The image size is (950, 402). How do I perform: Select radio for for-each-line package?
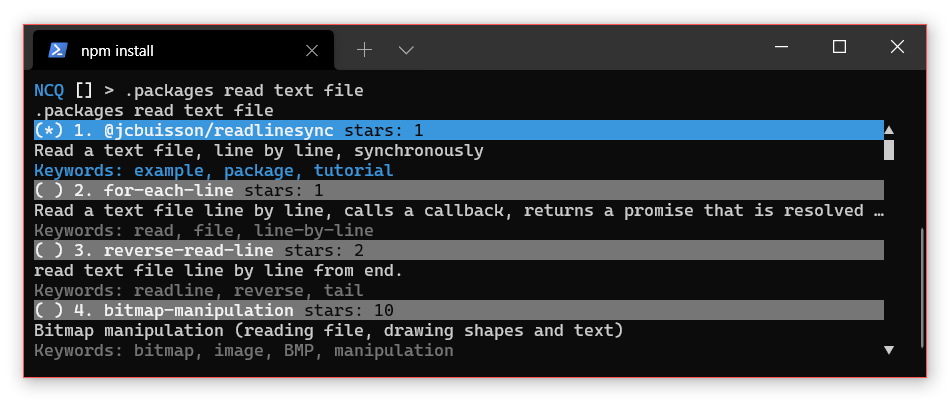pyautogui.click(x=49, y=190)
